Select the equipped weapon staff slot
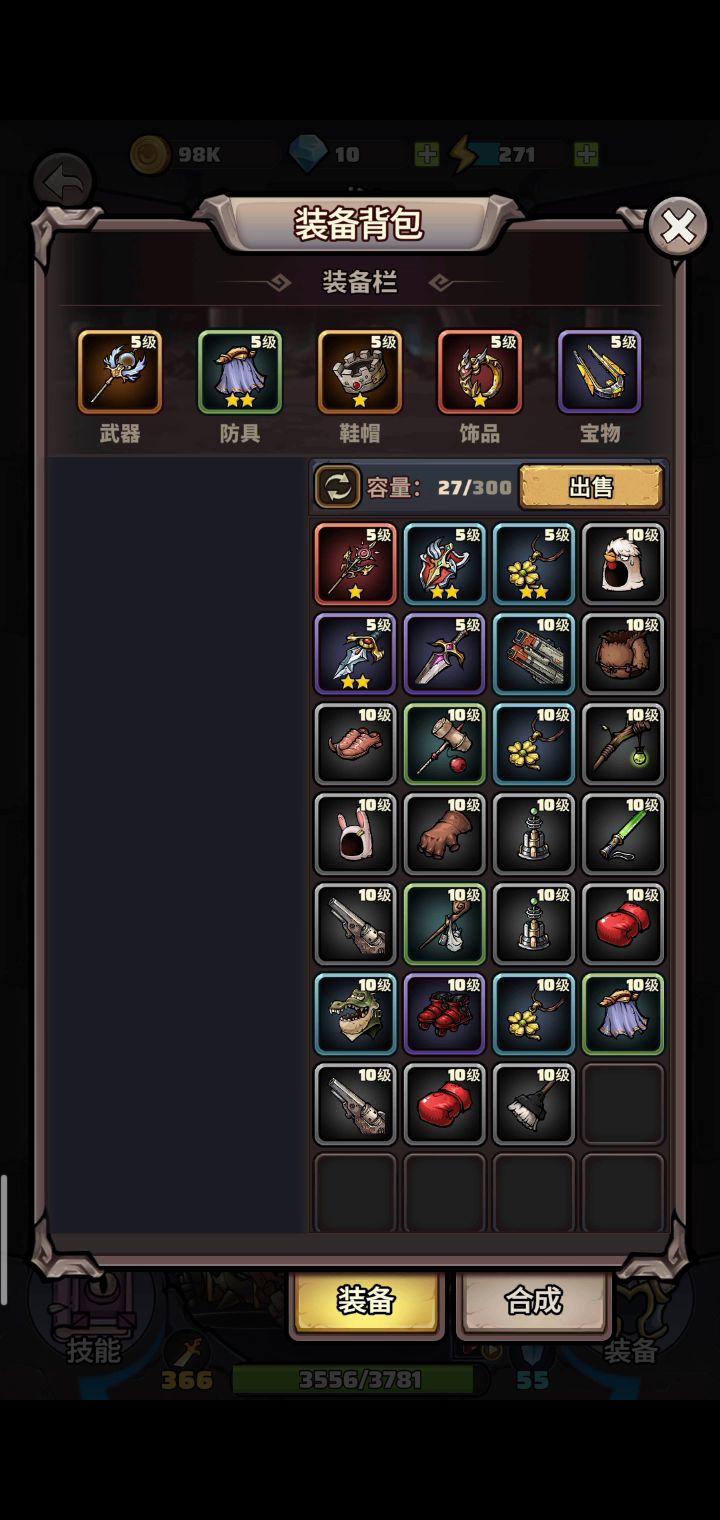 (x=120, y=372)
